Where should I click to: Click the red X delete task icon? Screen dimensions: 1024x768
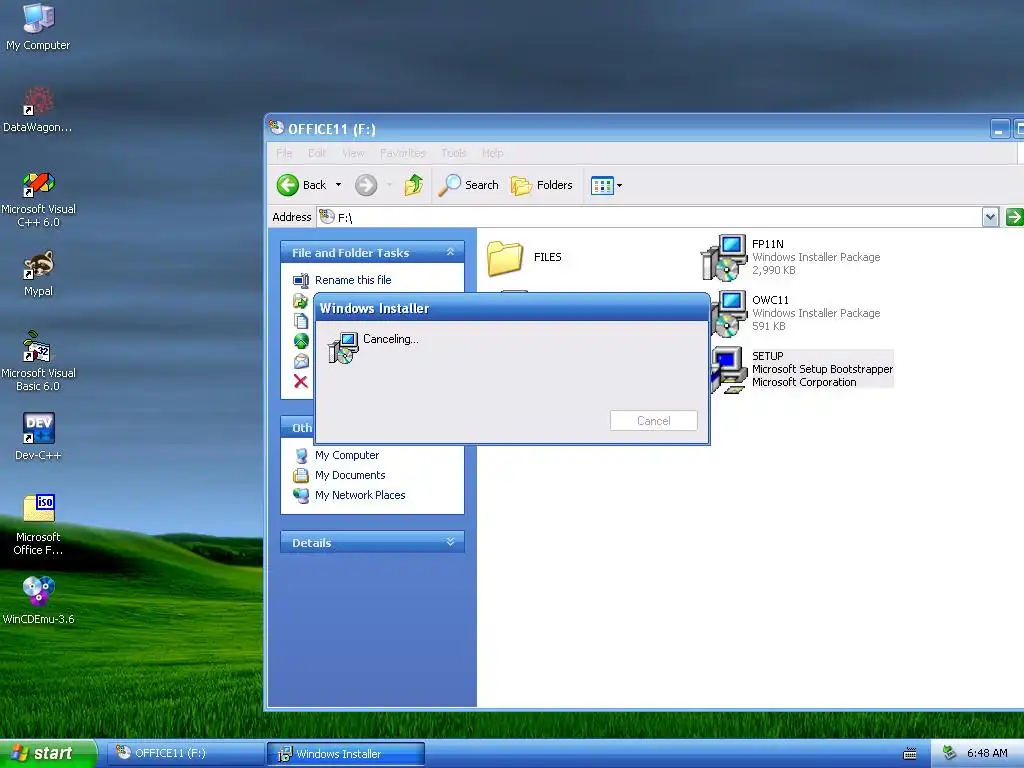[x=300, y=381]
